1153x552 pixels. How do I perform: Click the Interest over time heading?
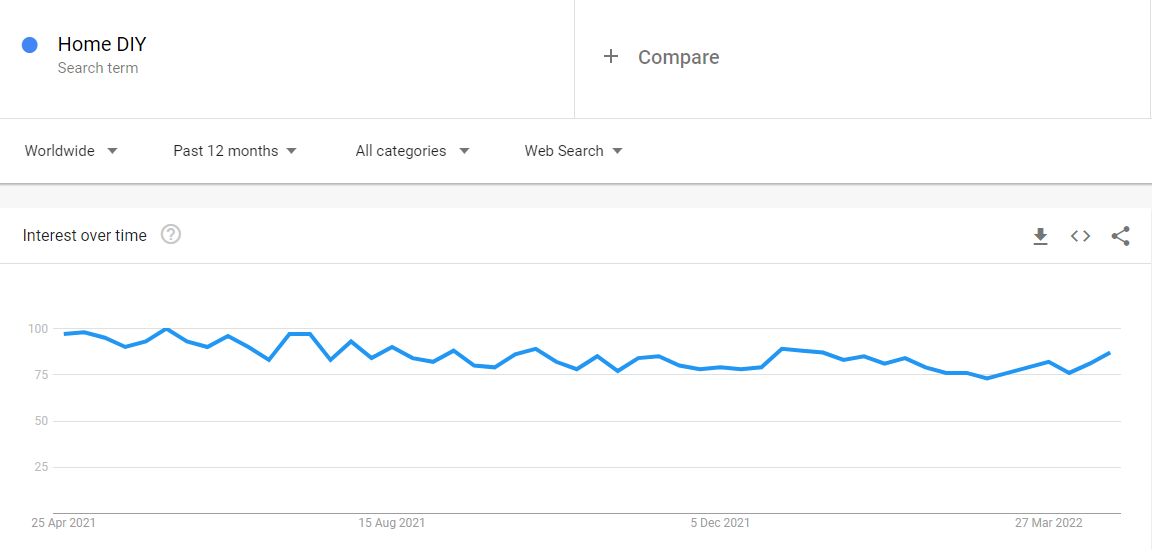[85, 236]
